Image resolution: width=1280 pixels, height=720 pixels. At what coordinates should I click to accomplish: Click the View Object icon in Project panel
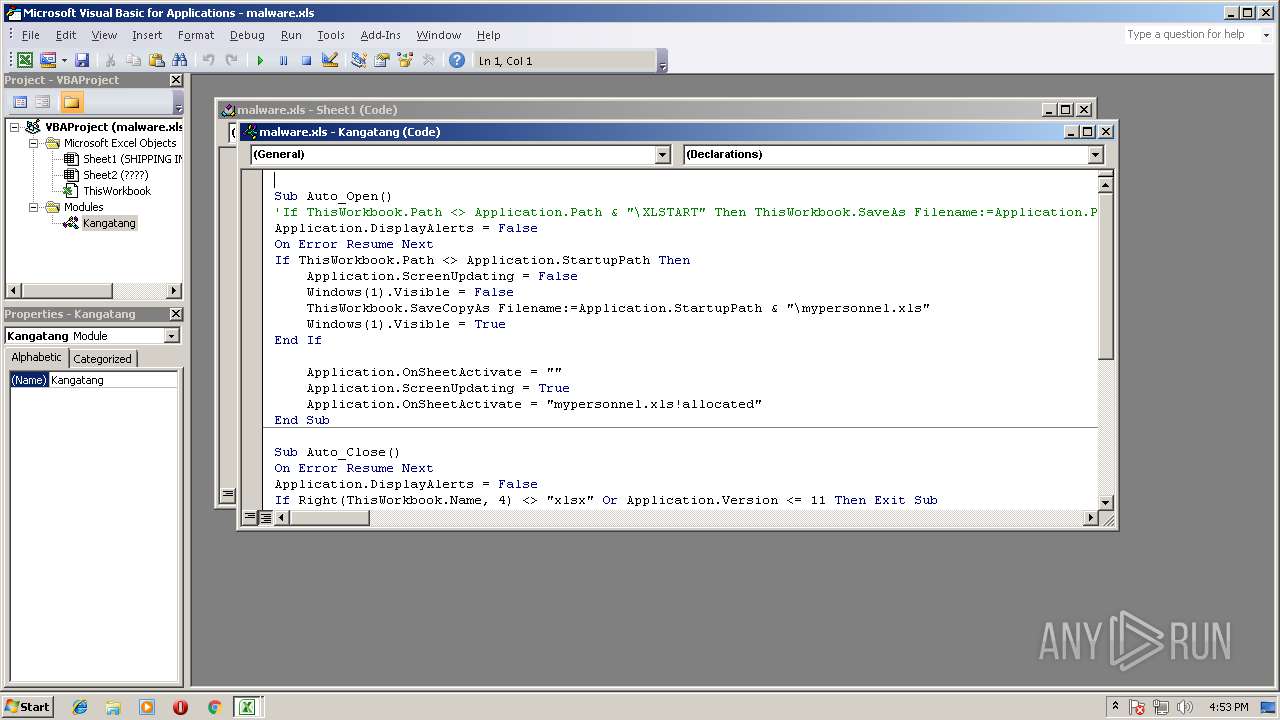tap(42, 102)
